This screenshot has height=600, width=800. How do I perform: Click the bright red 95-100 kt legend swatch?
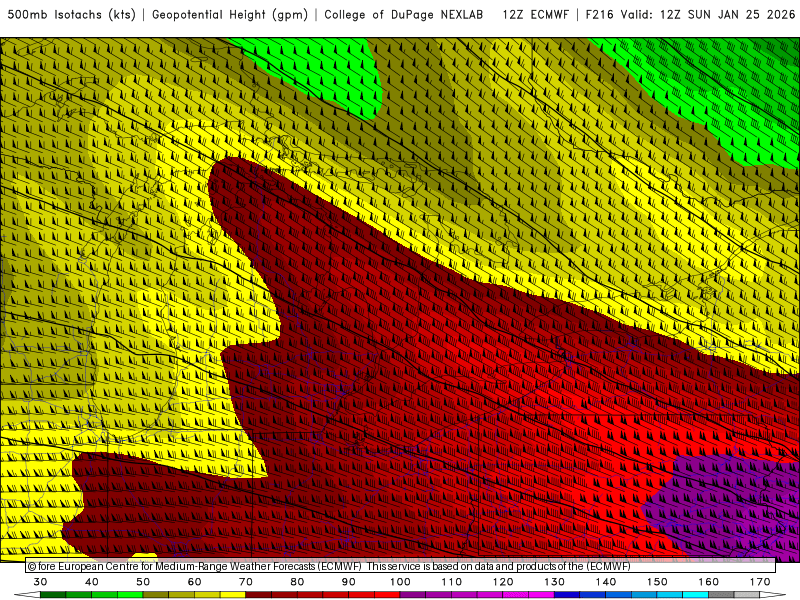click(387, 596)
